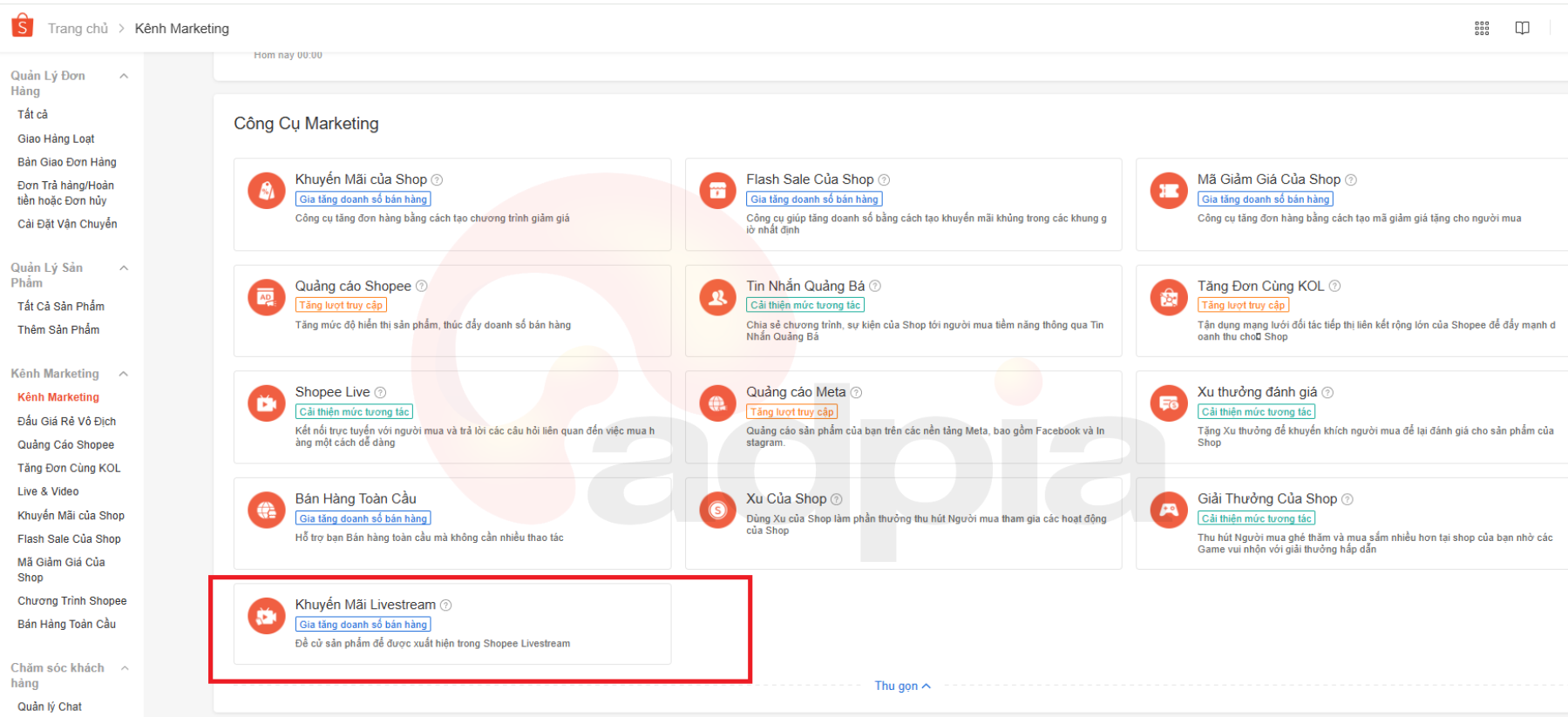
Task: Click help icon beside Mã Giảm Giá Của Shop title
Action: 1351,179
